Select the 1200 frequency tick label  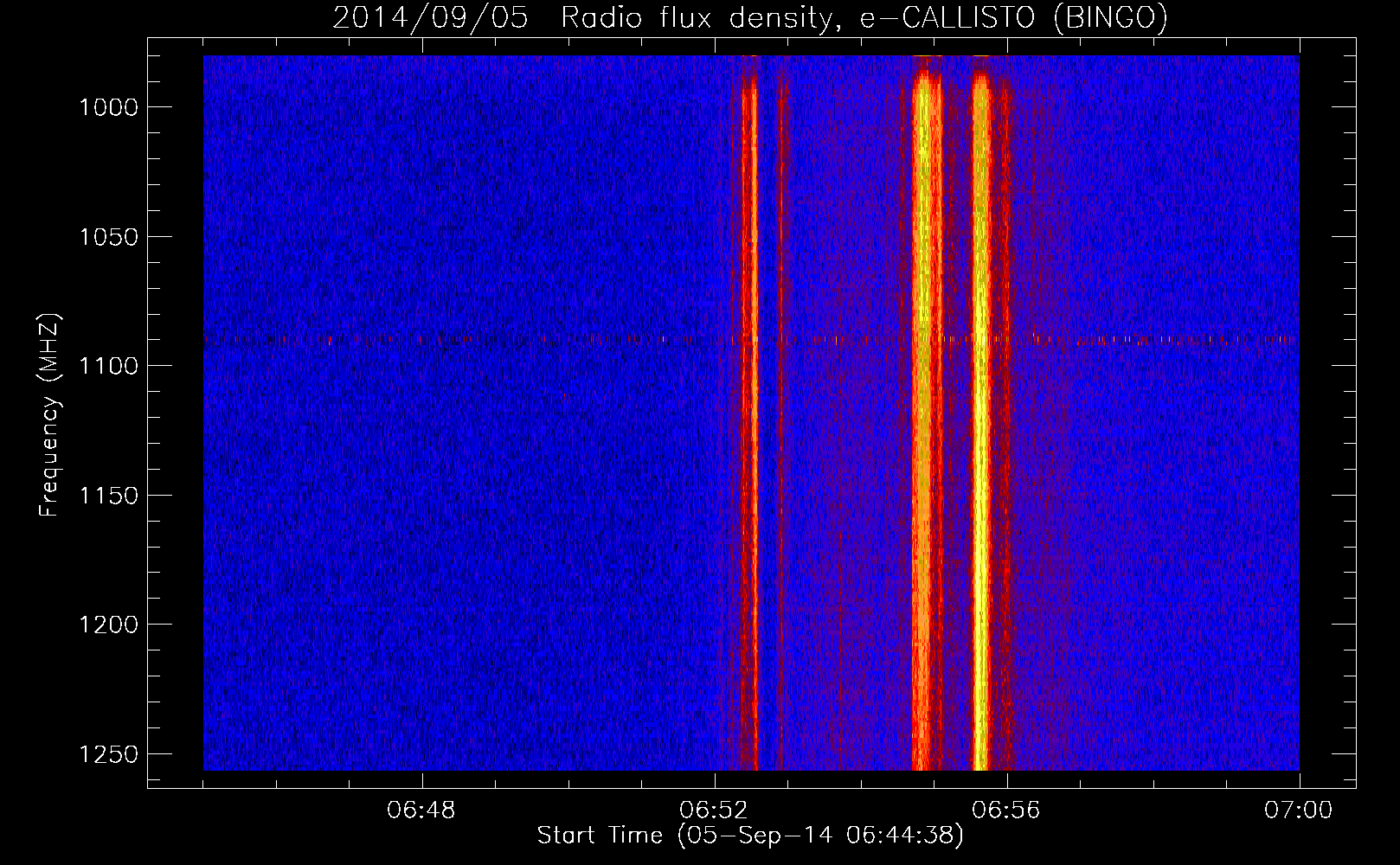point(109,625)
